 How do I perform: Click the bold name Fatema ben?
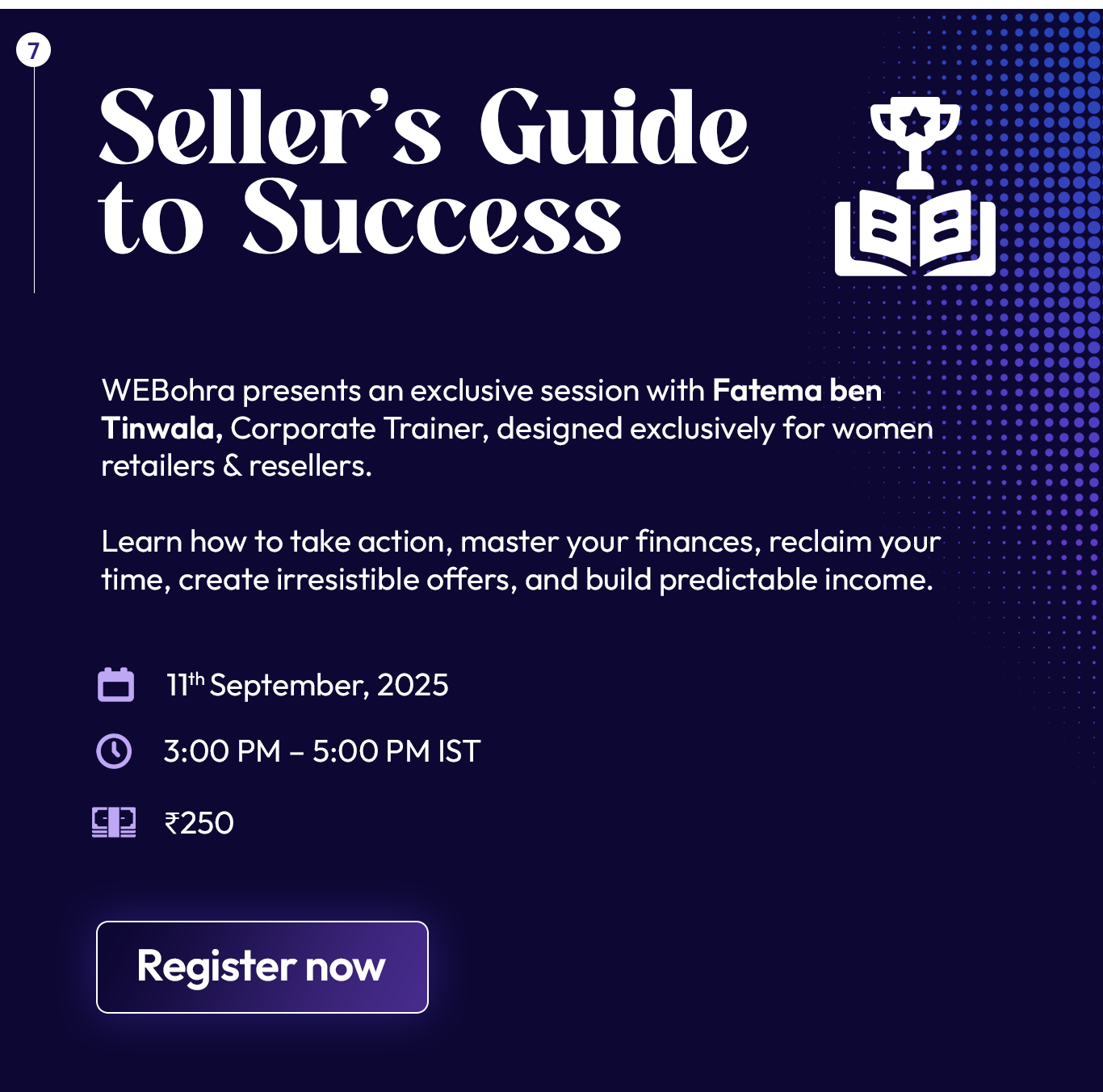(796, 391)
